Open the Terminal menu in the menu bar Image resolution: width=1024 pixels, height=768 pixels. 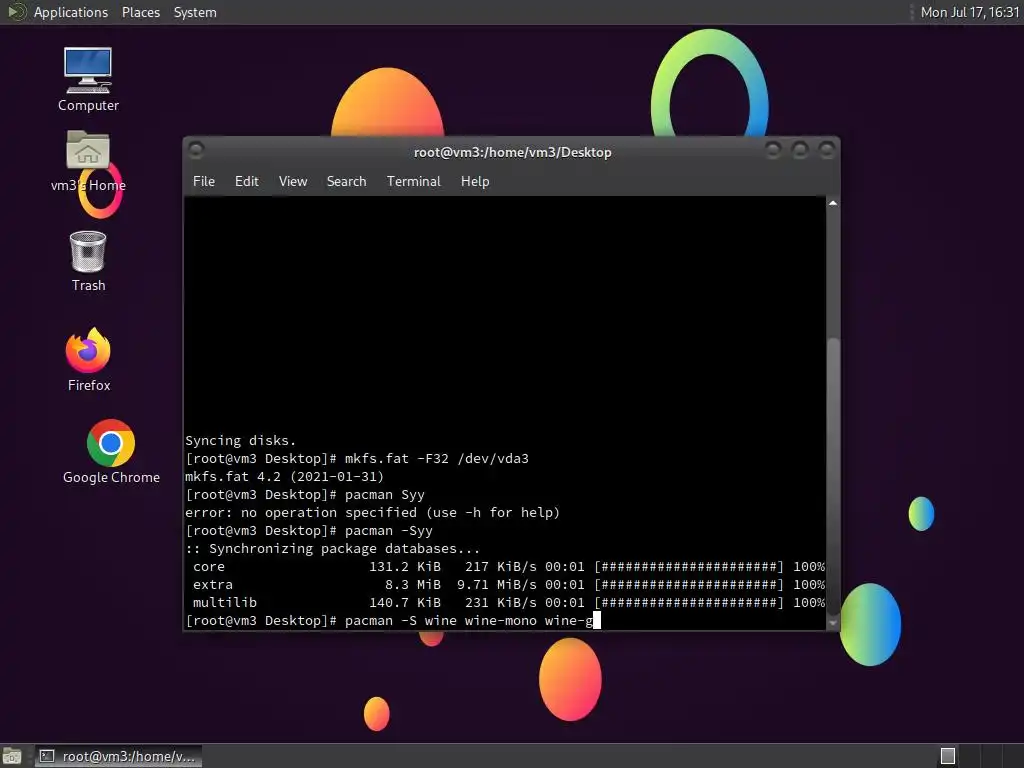tap(413, 182)
